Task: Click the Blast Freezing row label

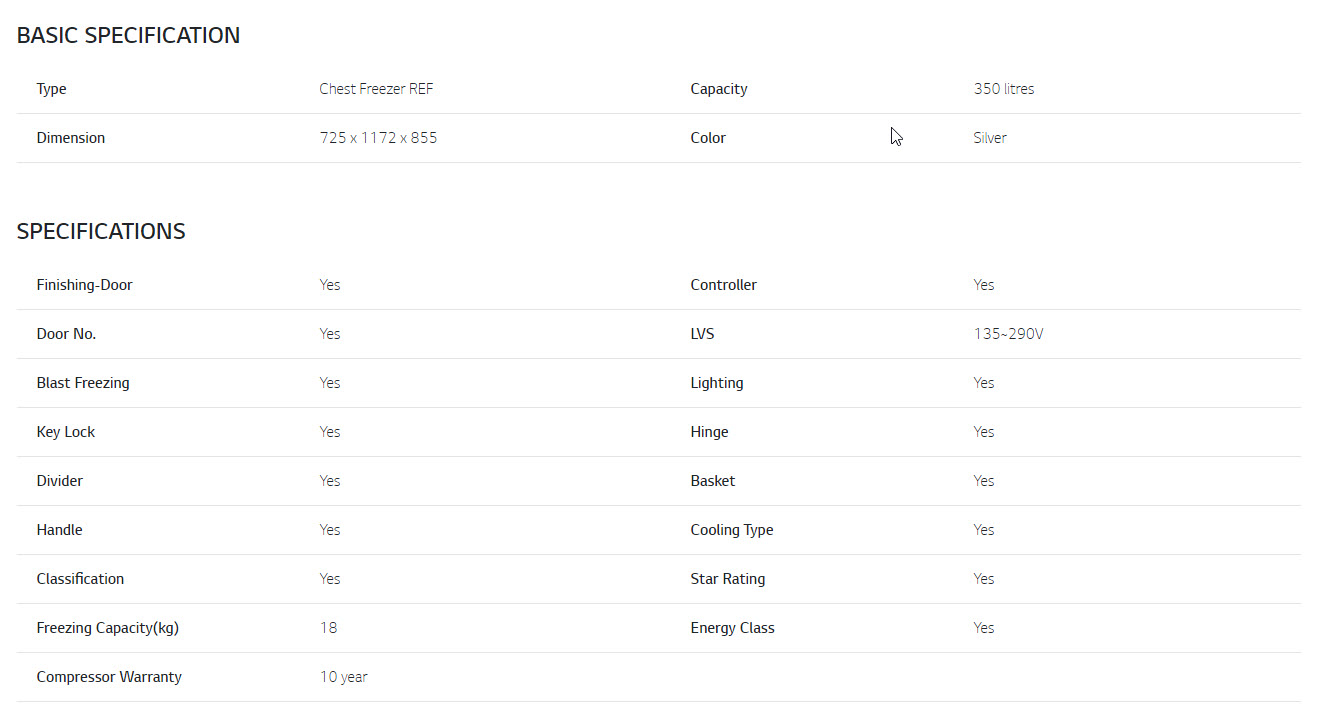Action: [x=83, y=383]
